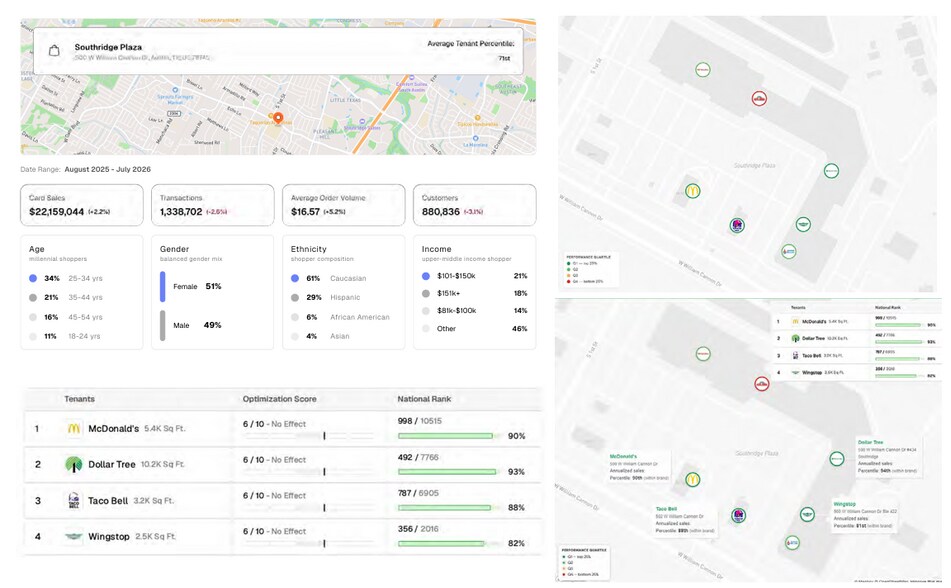Click Taco Bell's 88% national rank bar in the large table
This screenshot has height=588, width=951.
coord(449,507)
